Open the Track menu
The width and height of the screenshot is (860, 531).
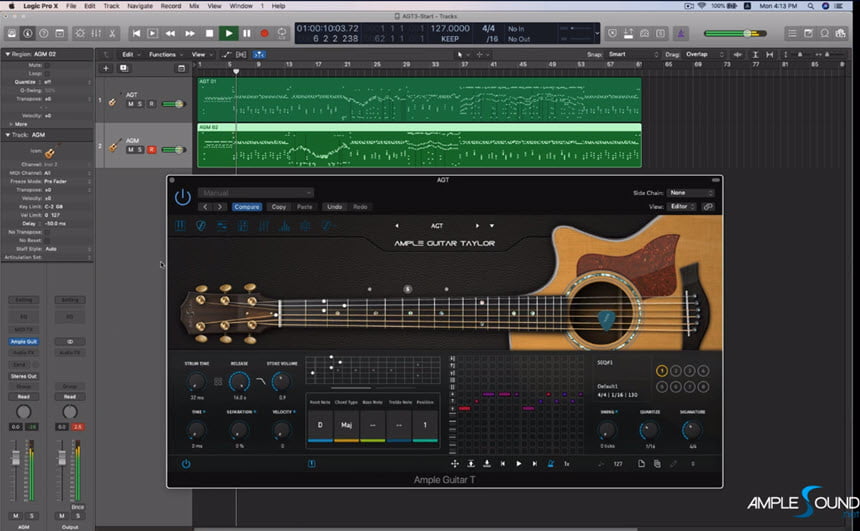pyautogui.click(x=111, y=6)
